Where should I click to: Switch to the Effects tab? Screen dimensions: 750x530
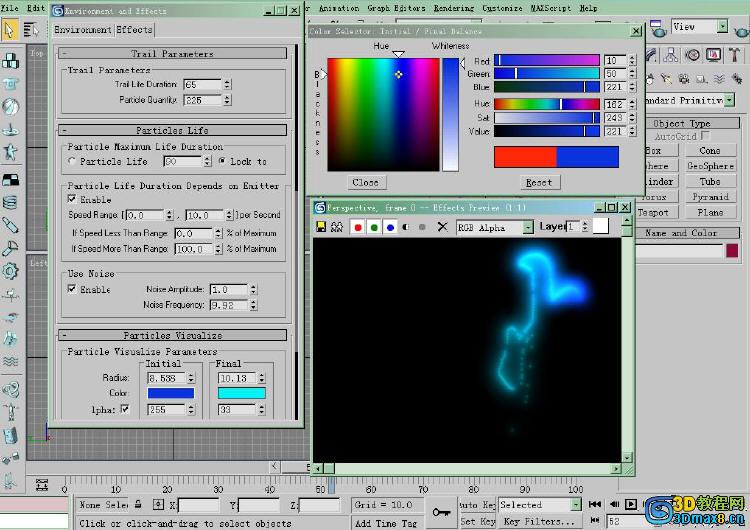(134, 30)
